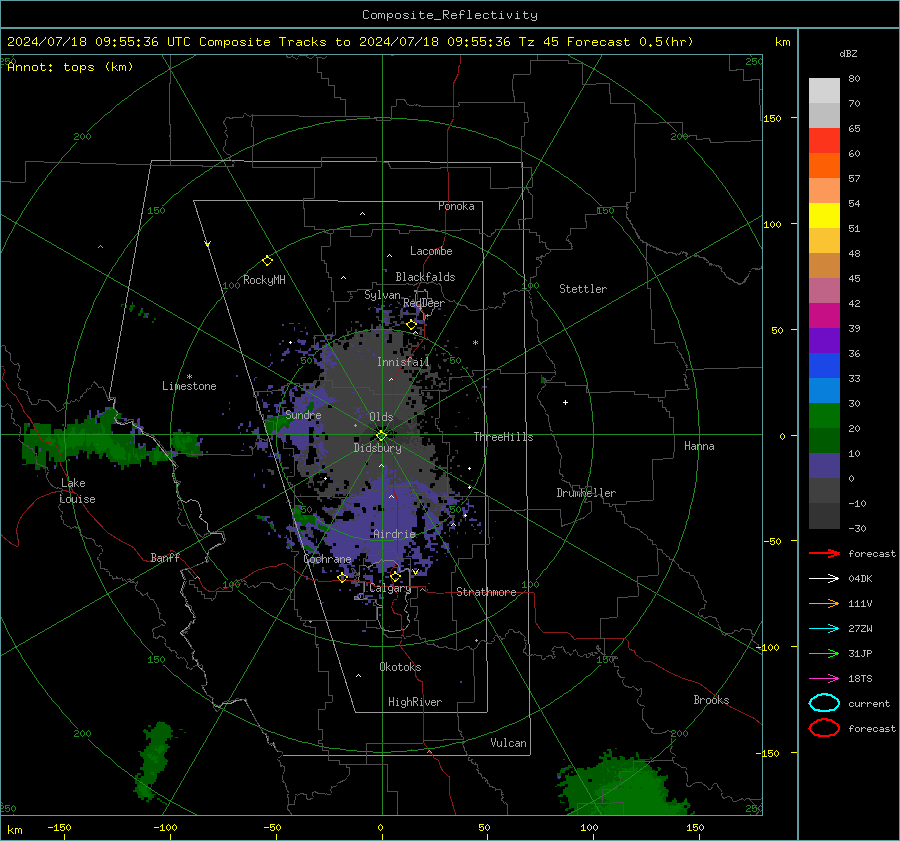This screenshot has width=900, height=841.
Task: Click the yellow diamond marker near RockyMH
Action: [x=267, y=261]
